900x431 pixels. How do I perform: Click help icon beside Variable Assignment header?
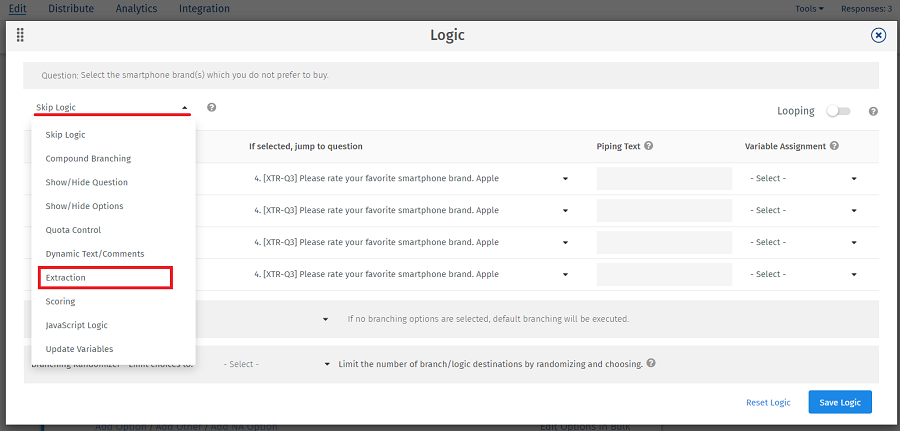834,146
